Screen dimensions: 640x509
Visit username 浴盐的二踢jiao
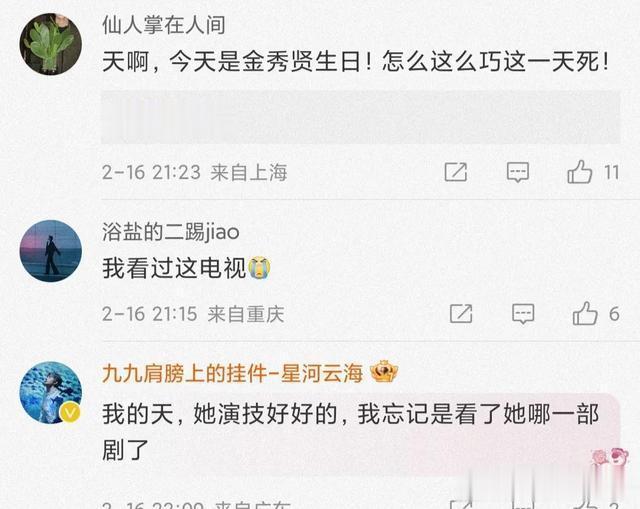(171, 232)
